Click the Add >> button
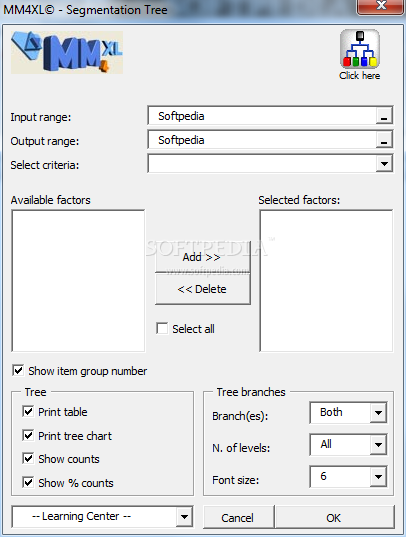406x537 pixels. [203, 257]
